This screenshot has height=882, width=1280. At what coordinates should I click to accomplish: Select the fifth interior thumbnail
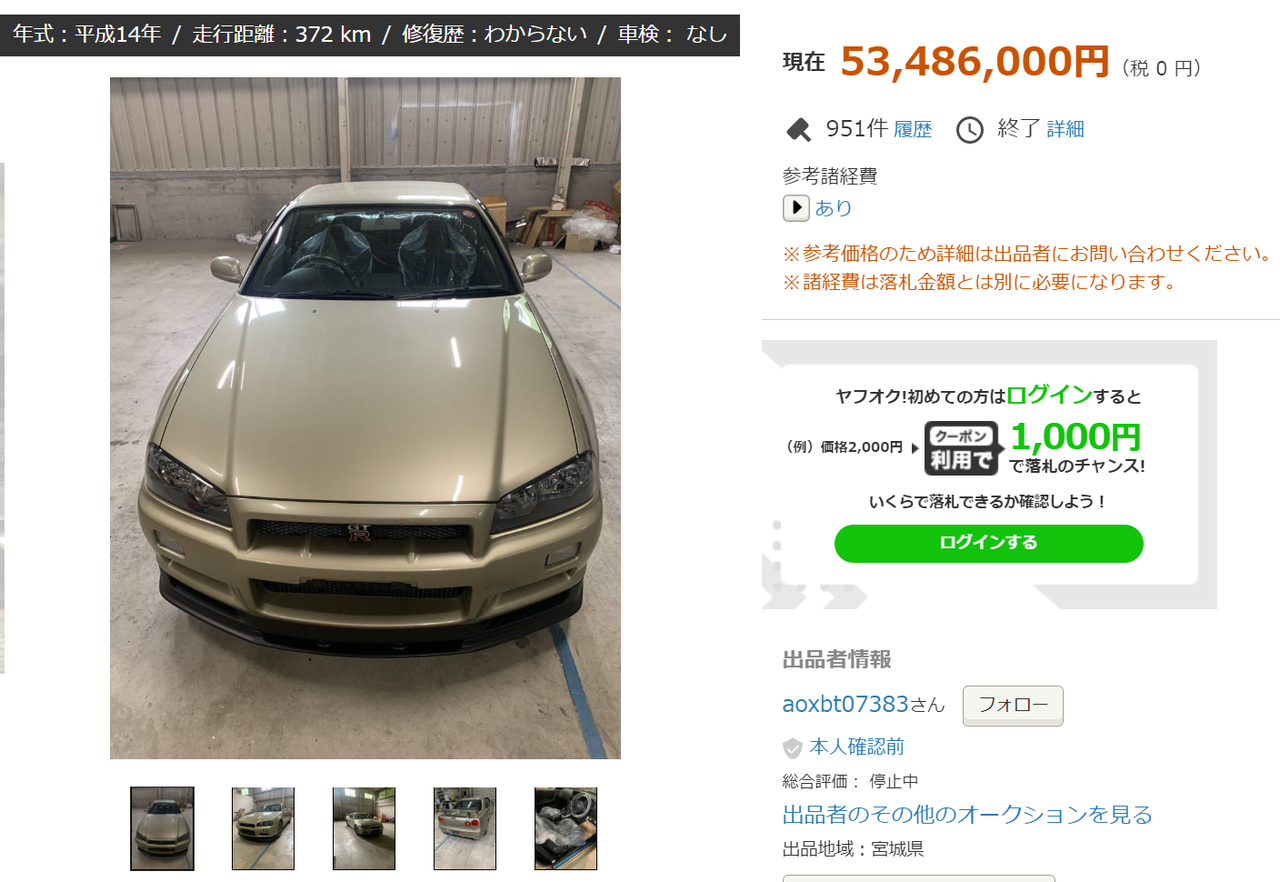pos(566,828)
